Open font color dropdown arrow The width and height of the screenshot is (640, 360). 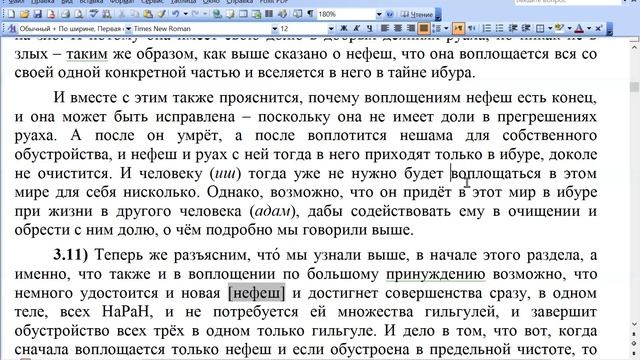click(589, 28)
